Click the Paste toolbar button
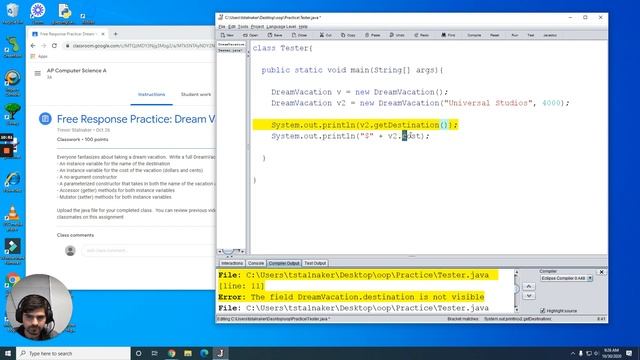 click(372, 35)
